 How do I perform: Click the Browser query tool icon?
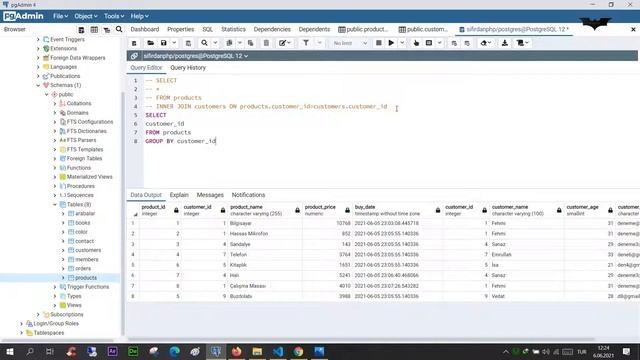[81, 30]
